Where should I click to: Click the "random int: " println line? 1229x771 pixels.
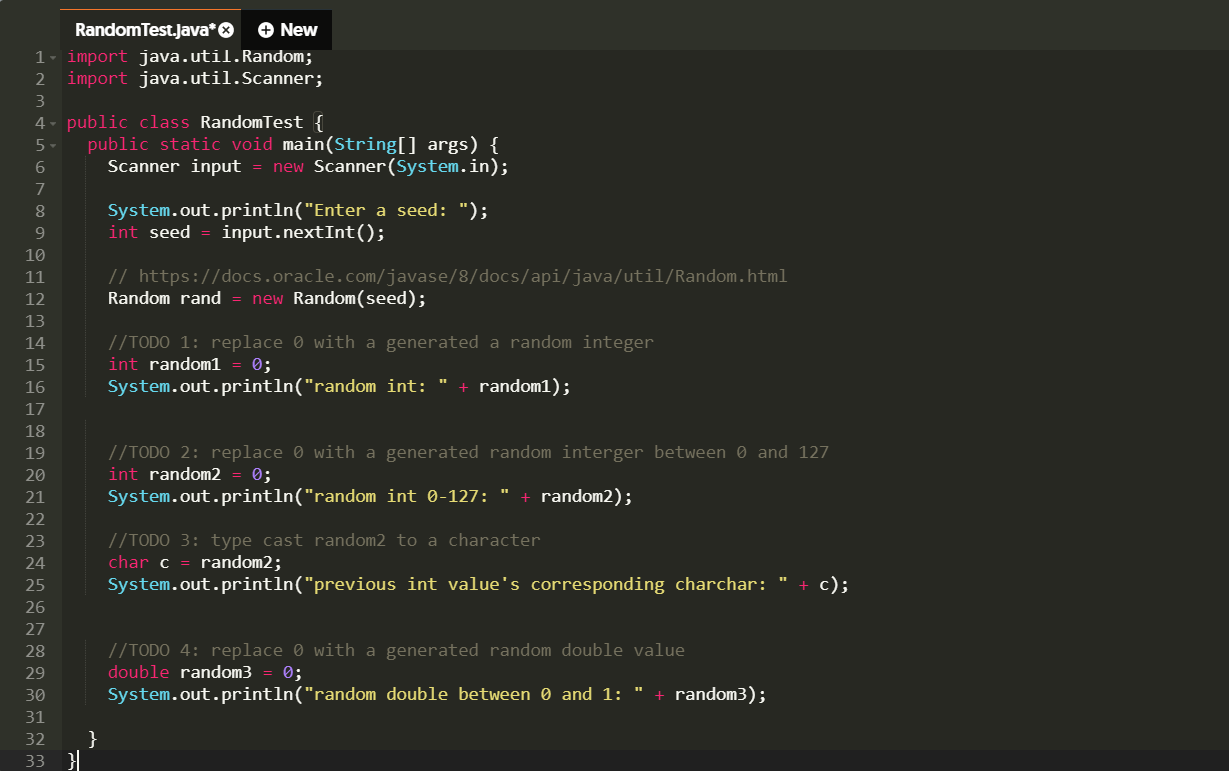(339, 387)
